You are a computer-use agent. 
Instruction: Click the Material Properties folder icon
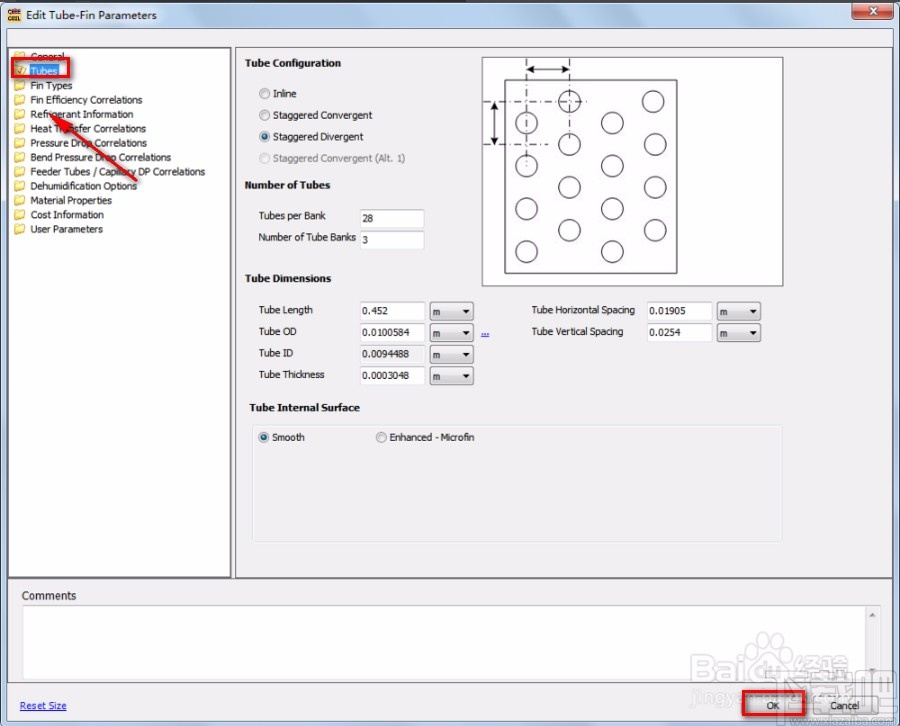coord(20,200)
